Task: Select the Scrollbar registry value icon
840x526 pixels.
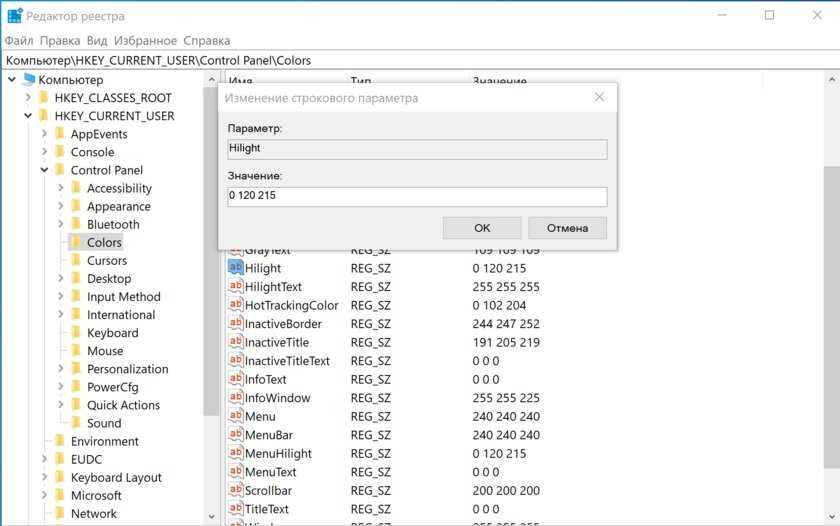Action: (236, 490)
